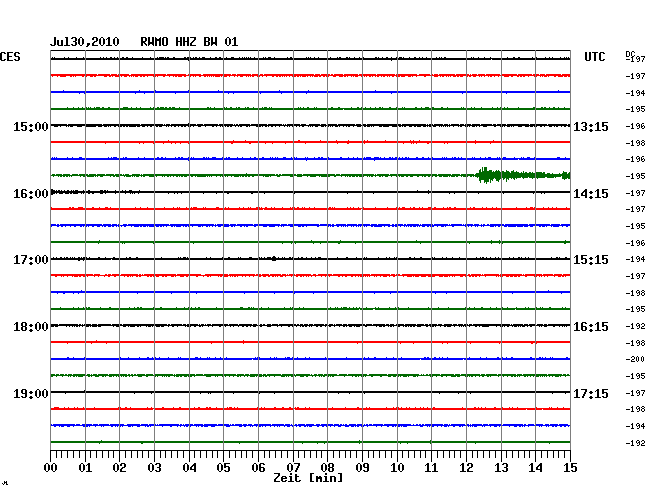Click the 17:15 UTC time label
Viewport: 650px width, 494px height.
(591, 393)
